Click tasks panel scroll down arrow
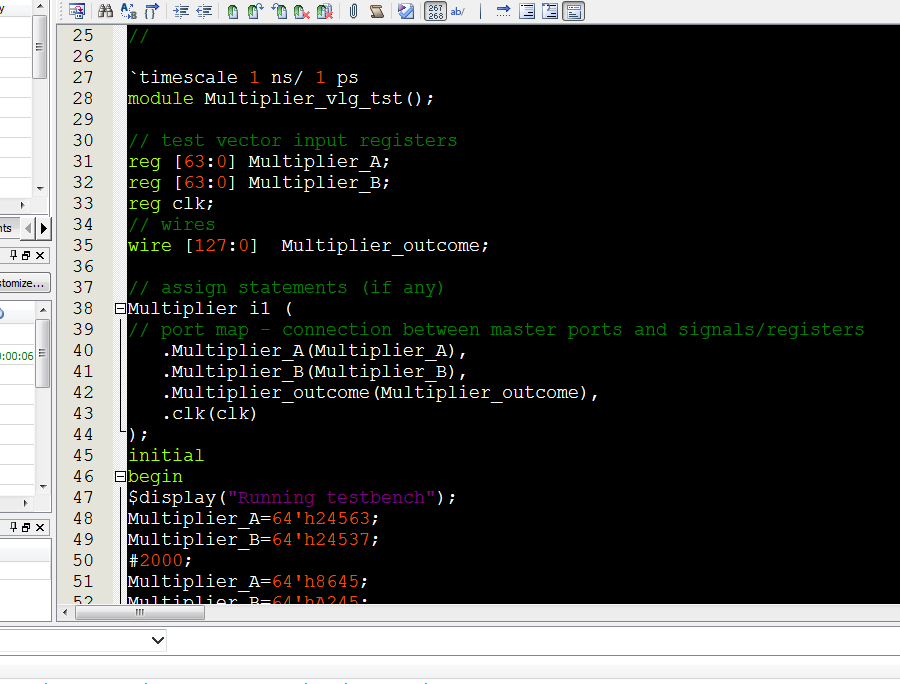900x684 pixels. coord(43,487)
